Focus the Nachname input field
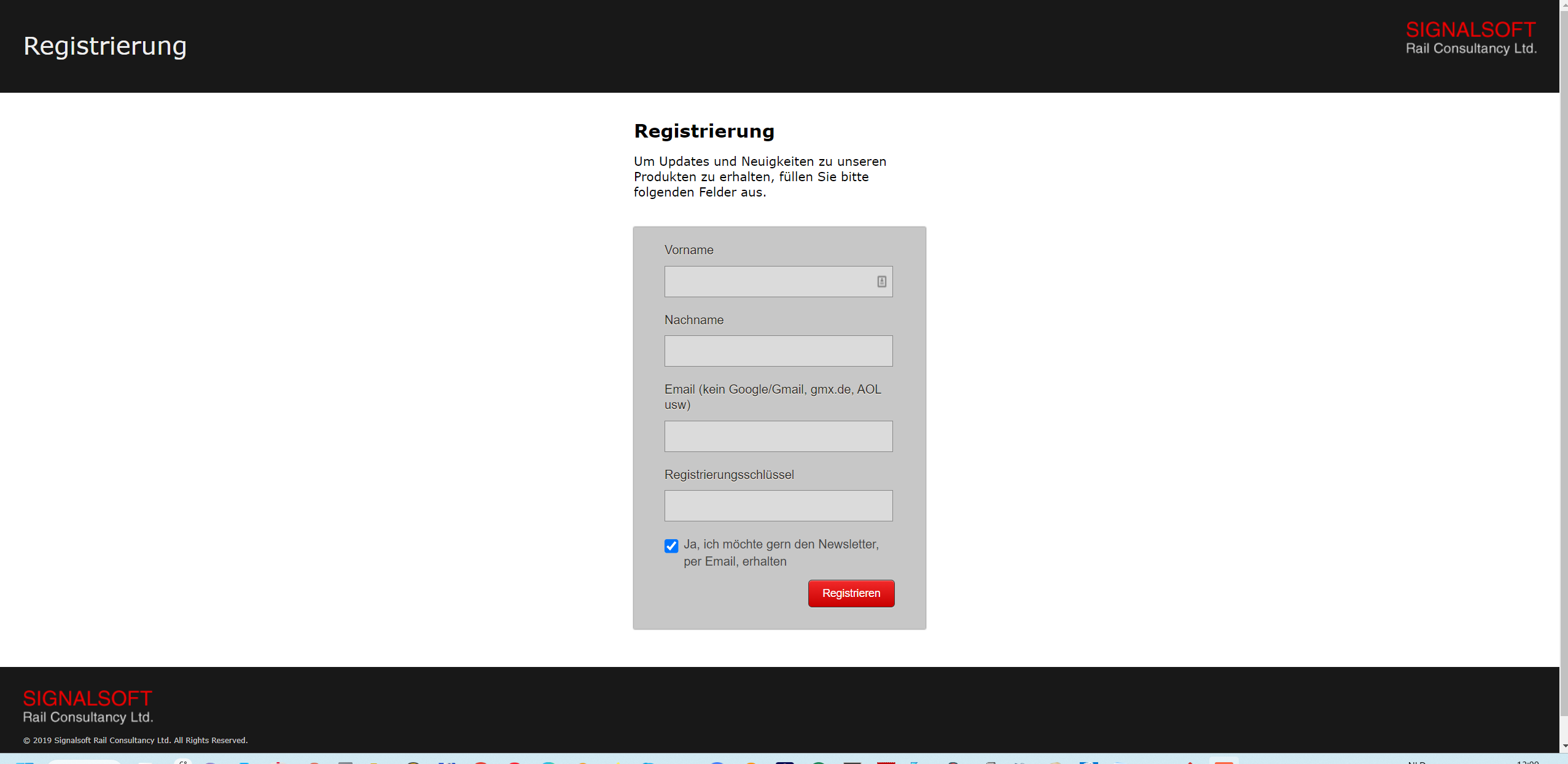 coord(778,351)
